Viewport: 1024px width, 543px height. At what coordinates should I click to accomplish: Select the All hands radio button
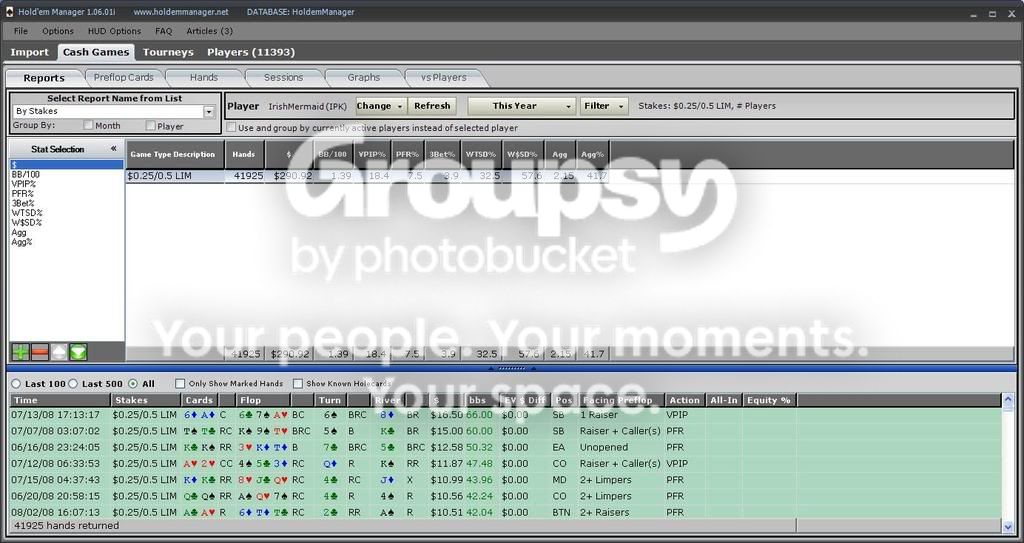coord(133,384)
